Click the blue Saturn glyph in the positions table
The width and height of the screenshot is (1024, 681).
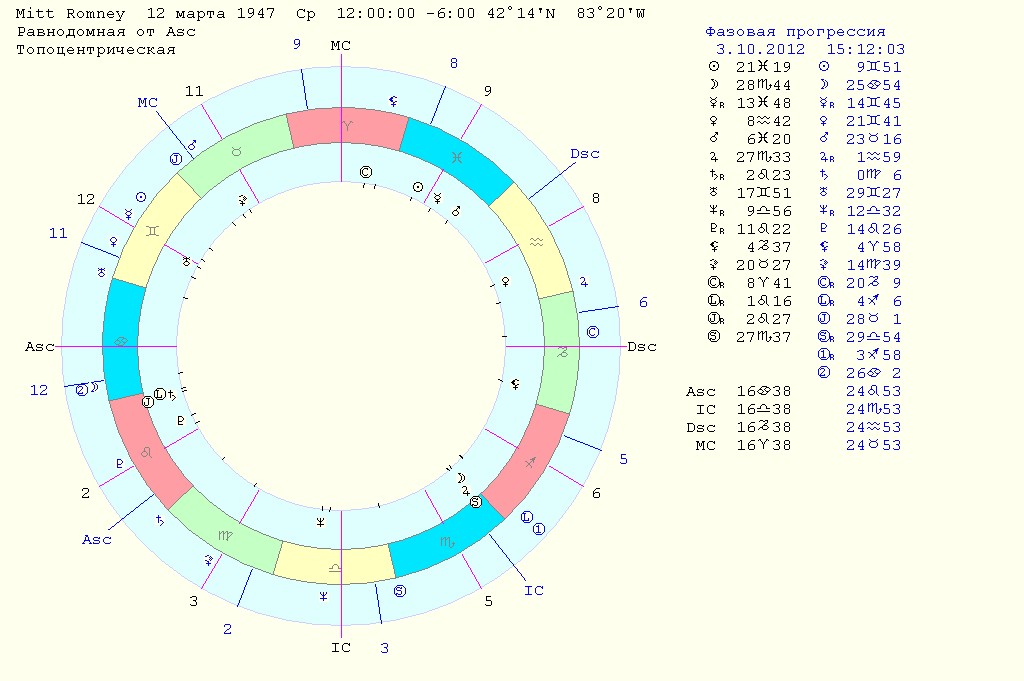(x=824, y=175)
